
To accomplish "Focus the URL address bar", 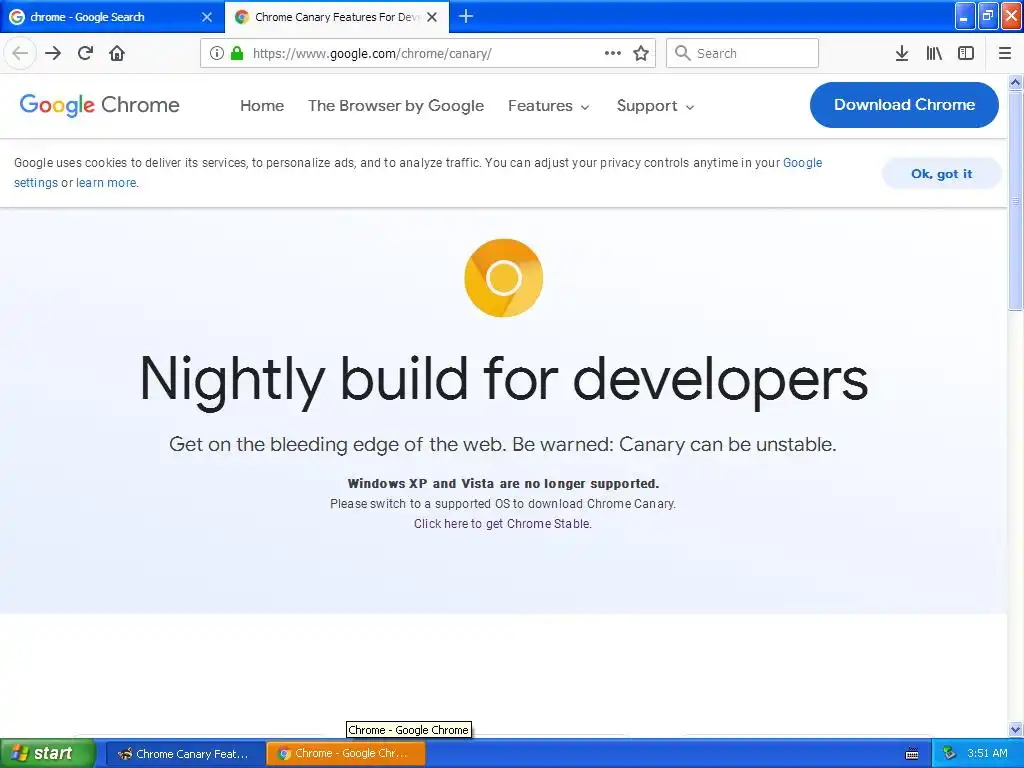I will tap(428, 53).
